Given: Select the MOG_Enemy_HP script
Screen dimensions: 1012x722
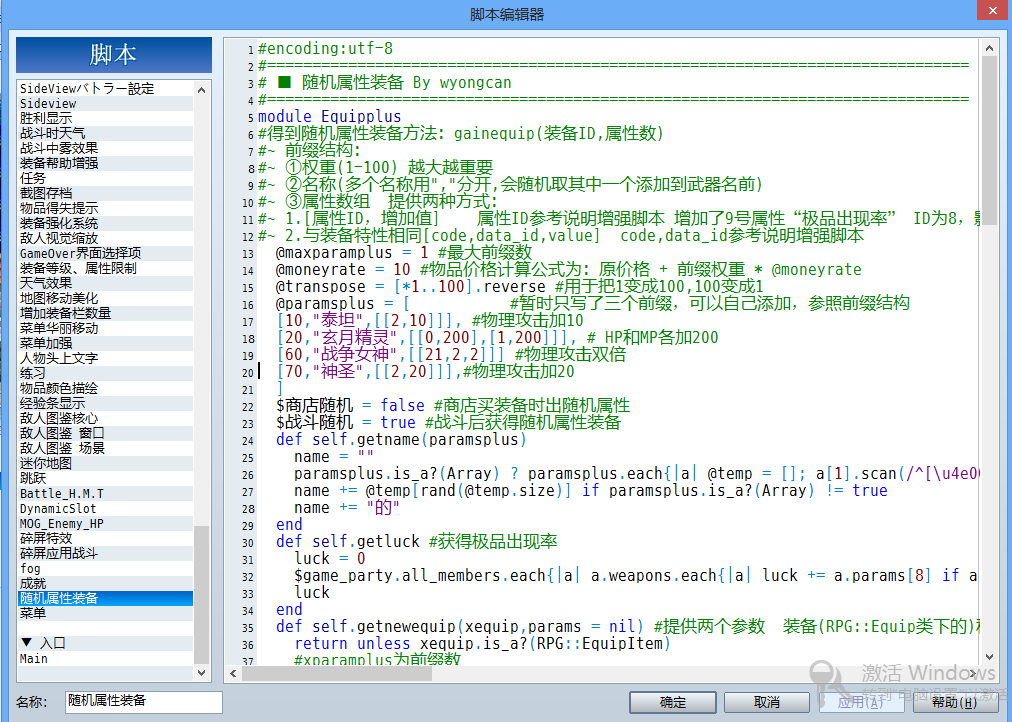Looking at the screenshot, I should (106, 523).
